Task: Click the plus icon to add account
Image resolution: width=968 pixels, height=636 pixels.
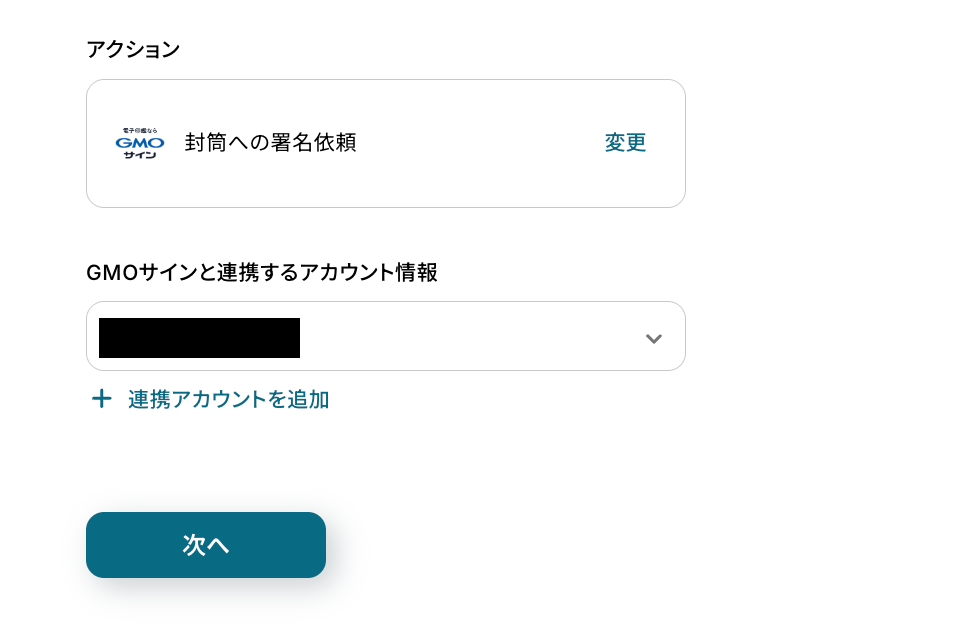Action: (101, 400)
